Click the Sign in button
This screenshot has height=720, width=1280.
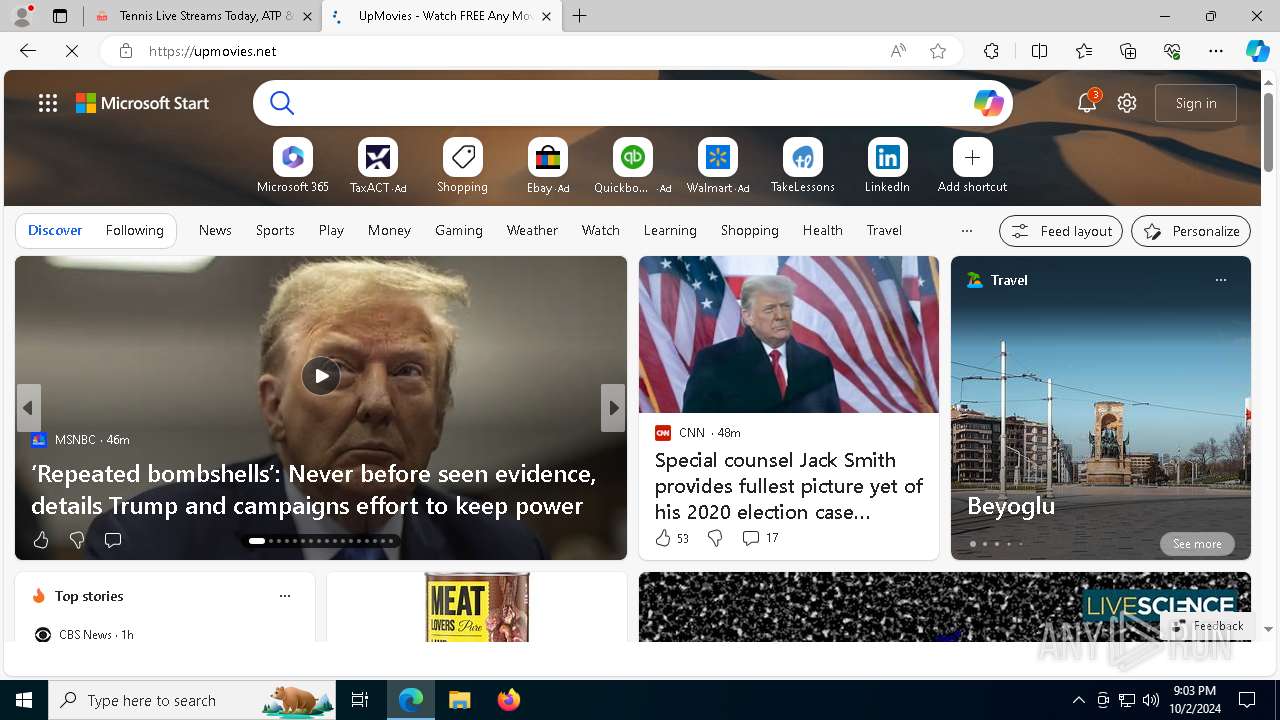pyautogui.click(x=1196, y=103)
